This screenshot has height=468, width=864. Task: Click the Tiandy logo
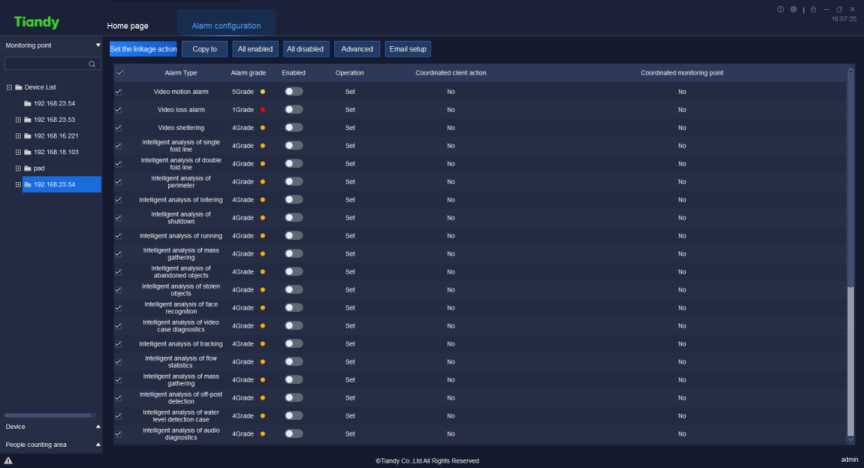pyautogui.click(x=36, y=22)
